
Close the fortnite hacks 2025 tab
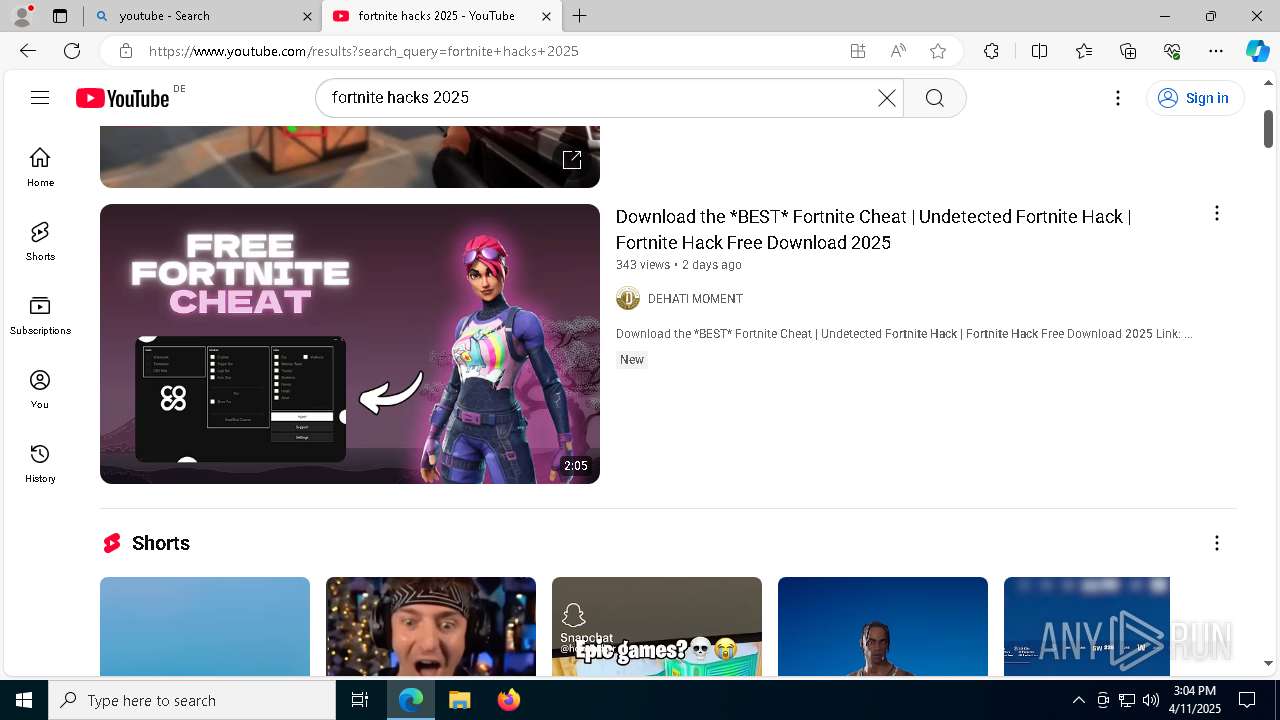coord(546,16)
